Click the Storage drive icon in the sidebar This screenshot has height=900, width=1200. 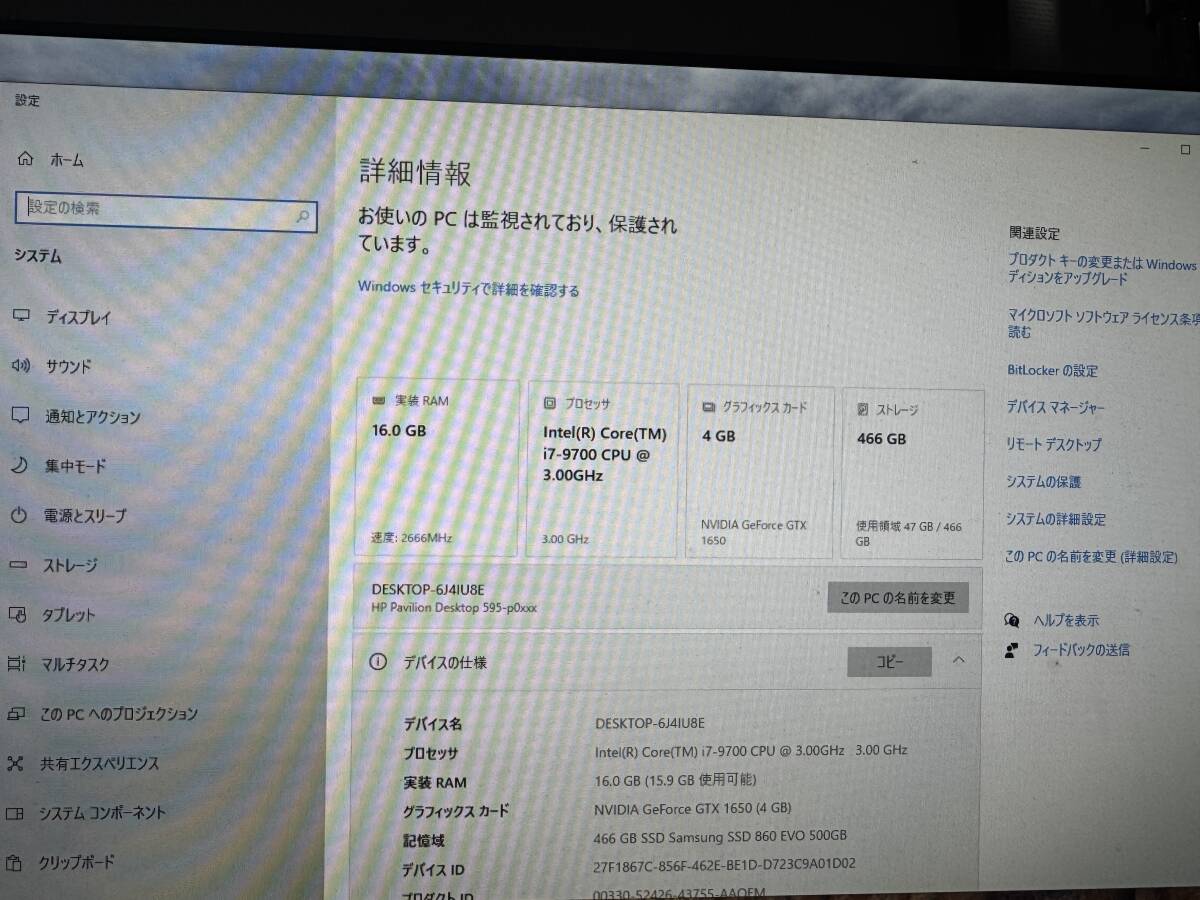coord(18,565)
